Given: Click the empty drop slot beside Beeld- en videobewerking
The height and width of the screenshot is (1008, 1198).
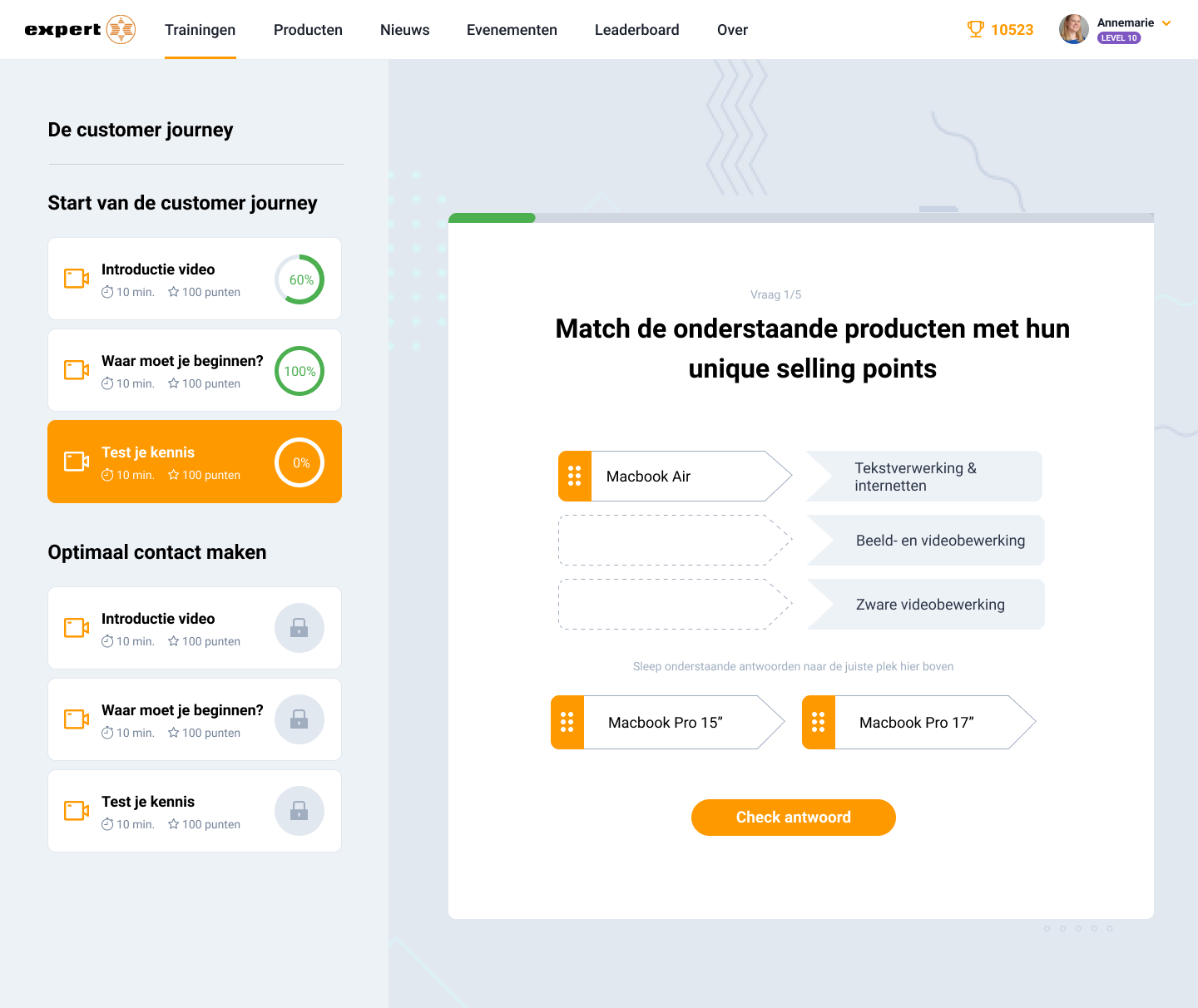Looking at the screenshot, I should pos(675,541).
